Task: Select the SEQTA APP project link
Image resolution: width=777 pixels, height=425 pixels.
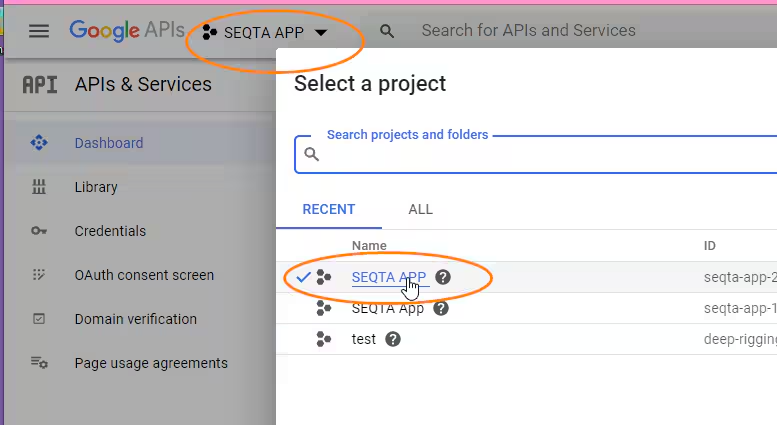Action: (x=389, y=277)
